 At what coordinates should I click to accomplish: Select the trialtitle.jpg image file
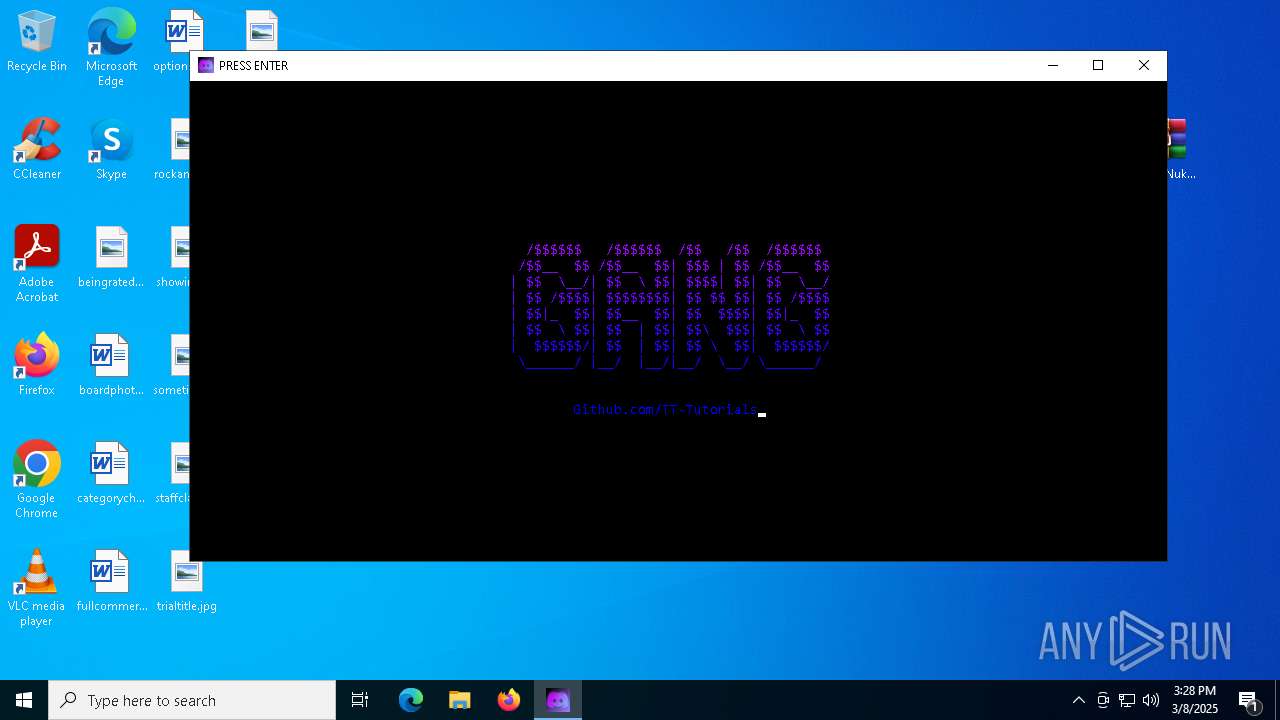pyautogui.click(x=187, y=582)
